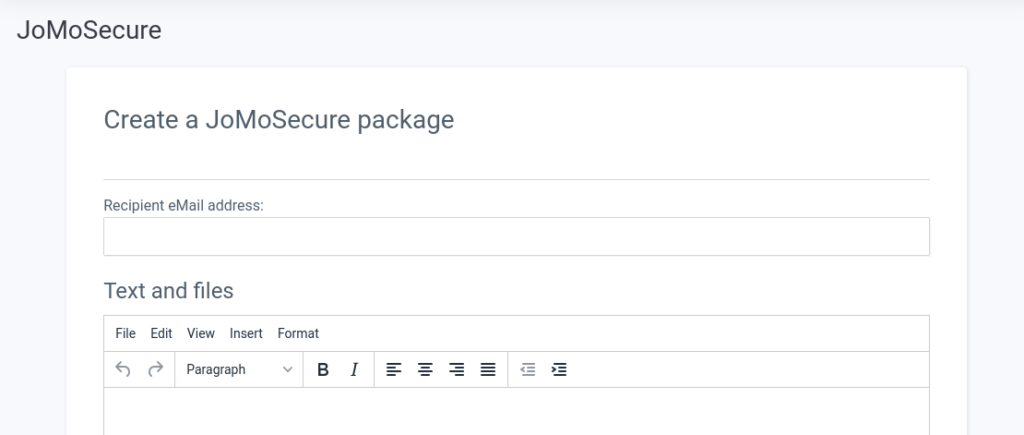Open the Insert menu
This screenshot has height=435, width=1024.
pyautogui.click(x=246, y=333)
